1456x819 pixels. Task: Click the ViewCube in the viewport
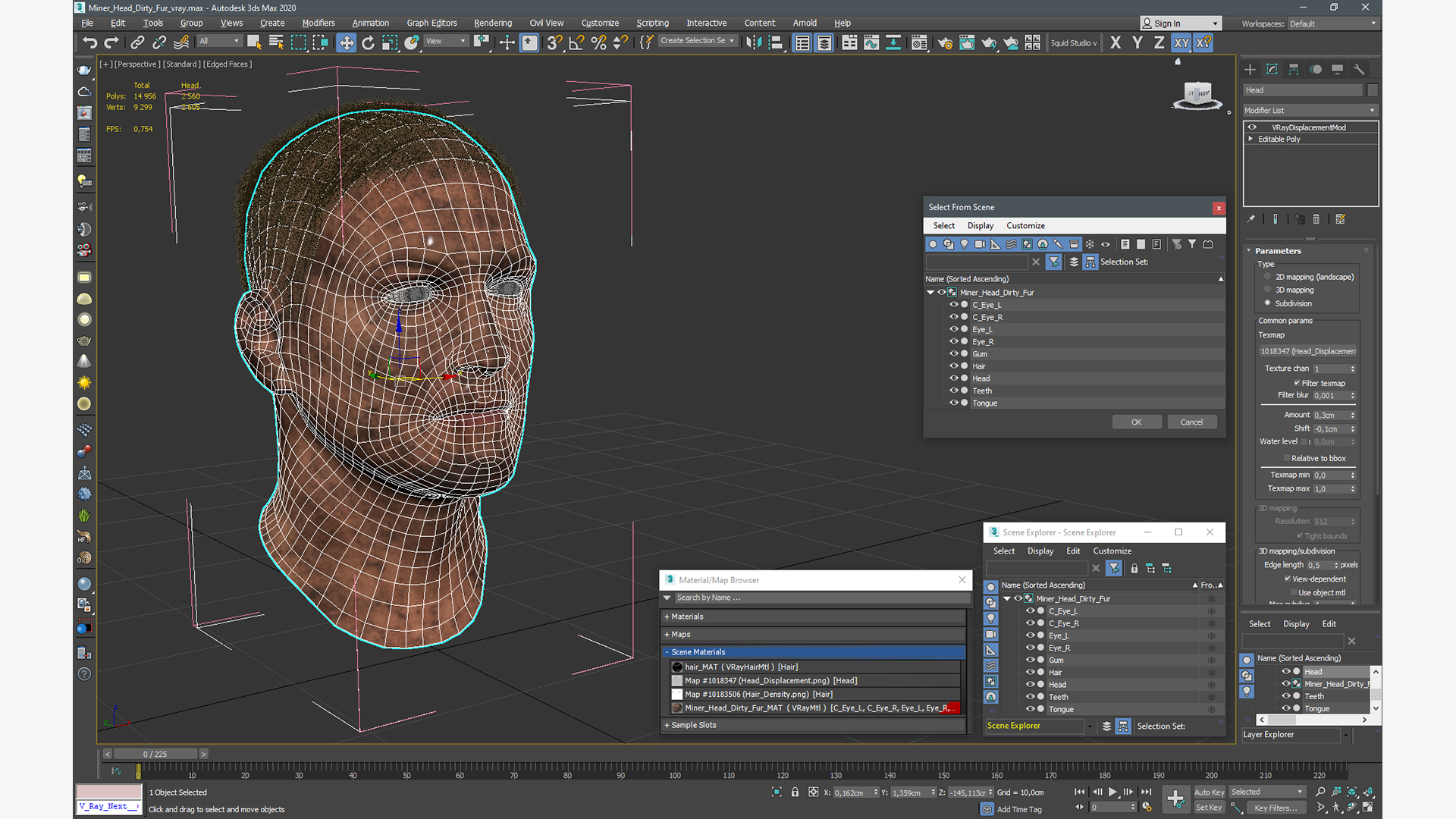point(1197,94)
